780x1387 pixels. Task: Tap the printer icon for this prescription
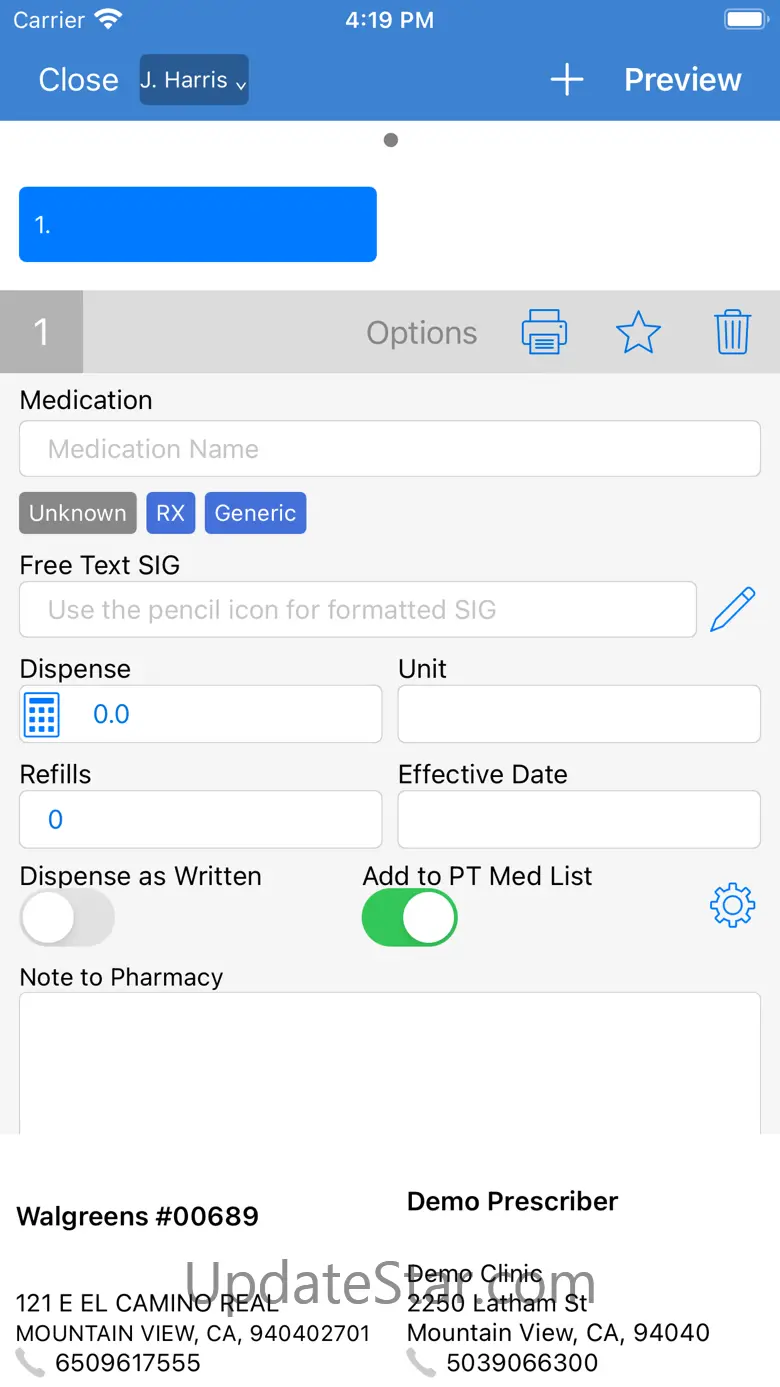point(544,332)
